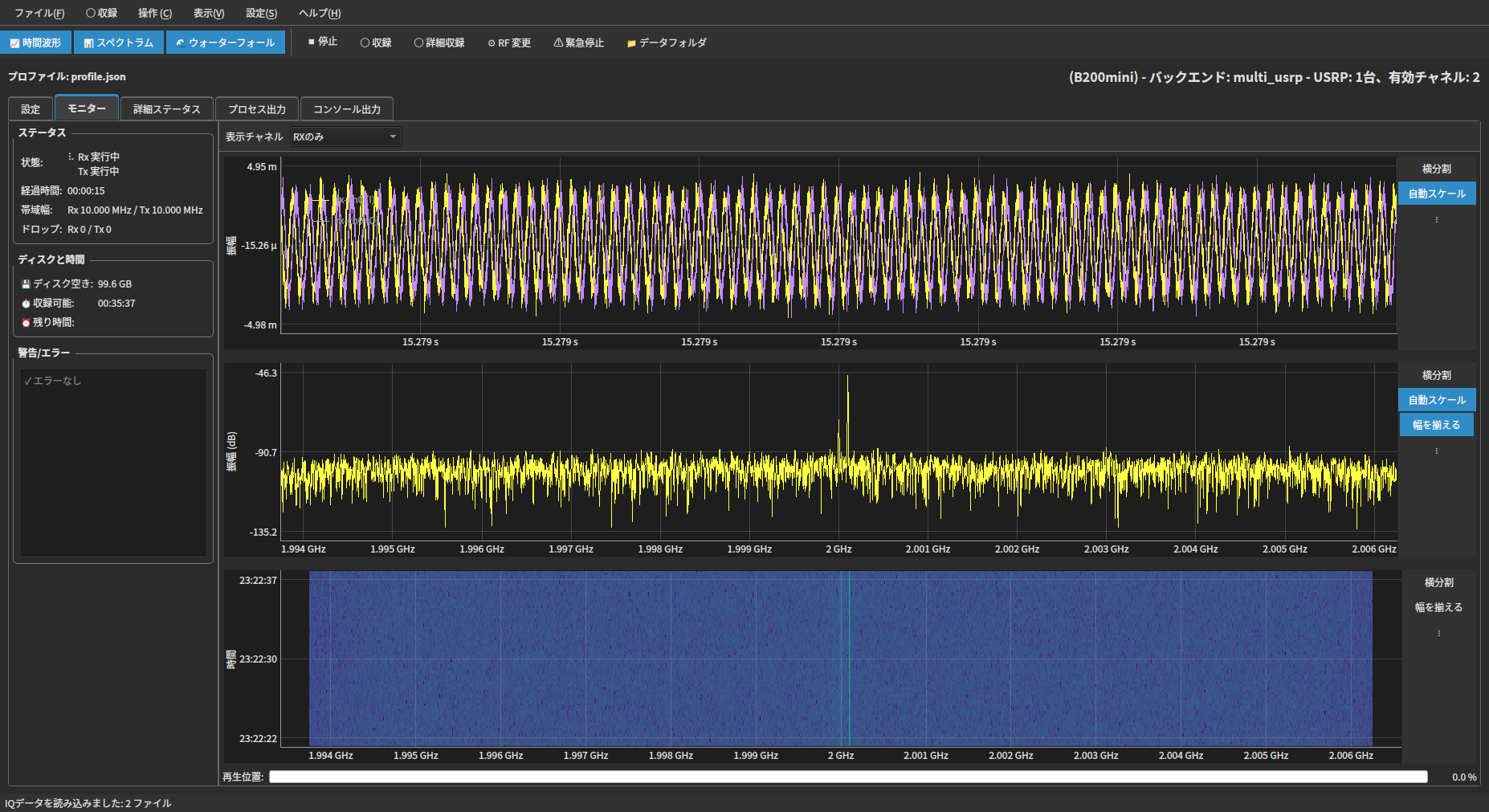Click 横分割 for the time waveform plot
The width and height of the screenshot is (1489, 812).
click(1437, 169)
